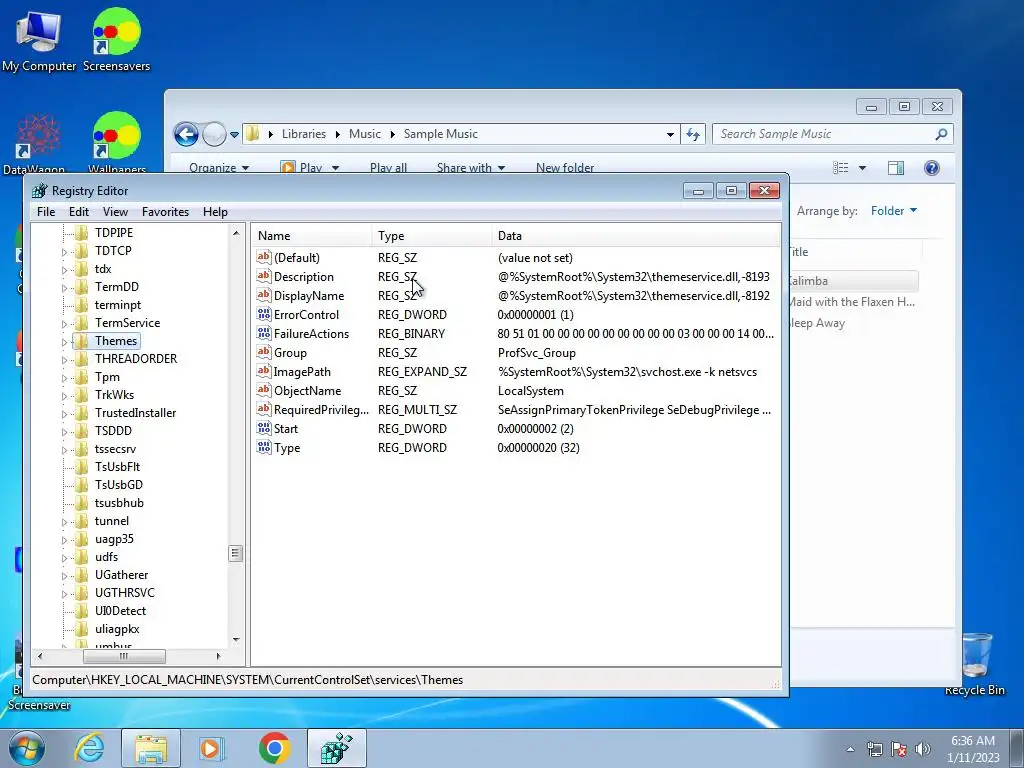The height and width of the screenshot is (768, 1024).
Task: Click Share with in Explorer toolbar
Action: click(471, 168)
